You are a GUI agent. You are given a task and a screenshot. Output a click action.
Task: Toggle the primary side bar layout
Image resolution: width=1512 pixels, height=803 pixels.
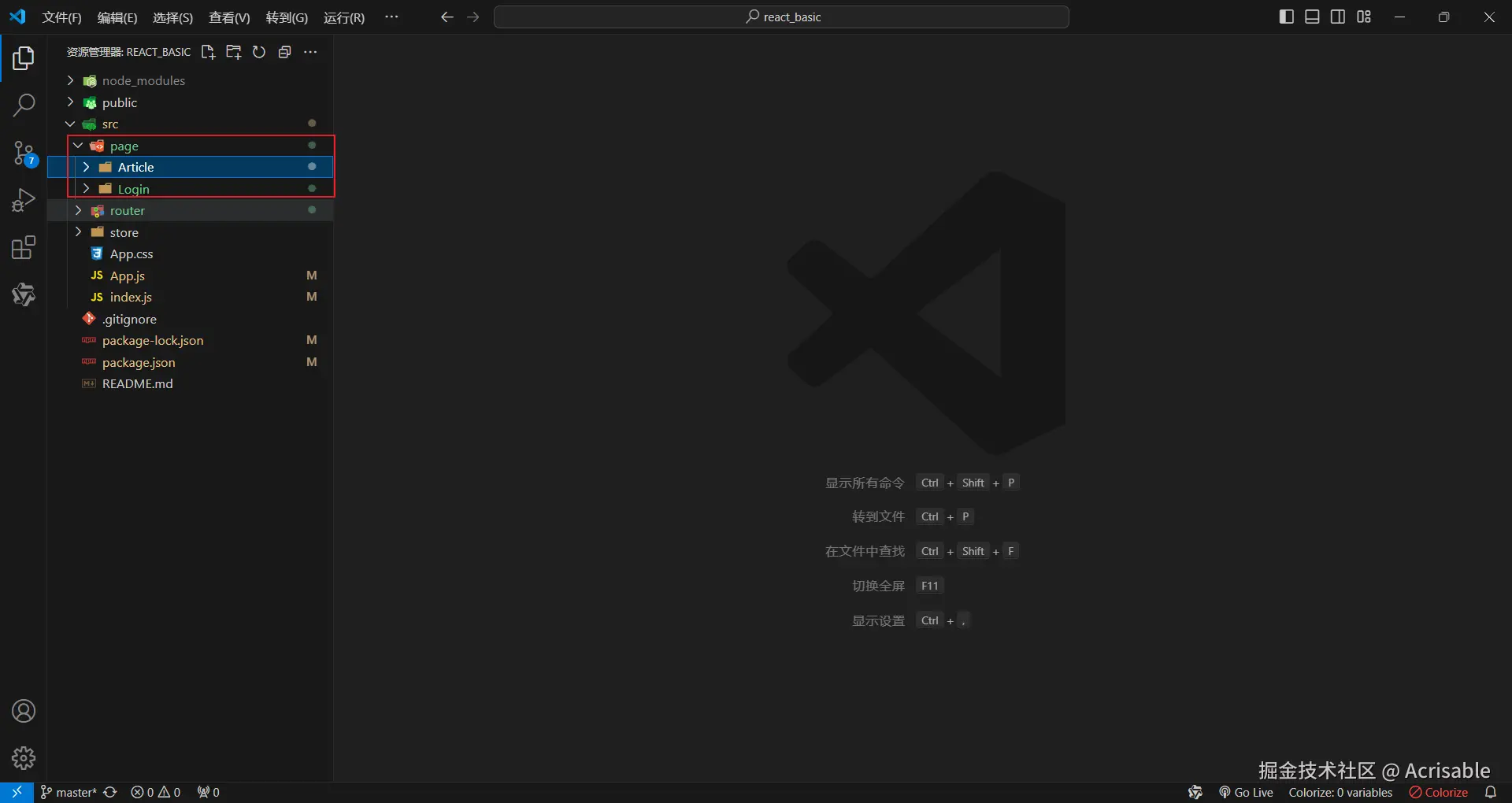pyautogui.click(x=1287, y=17)
